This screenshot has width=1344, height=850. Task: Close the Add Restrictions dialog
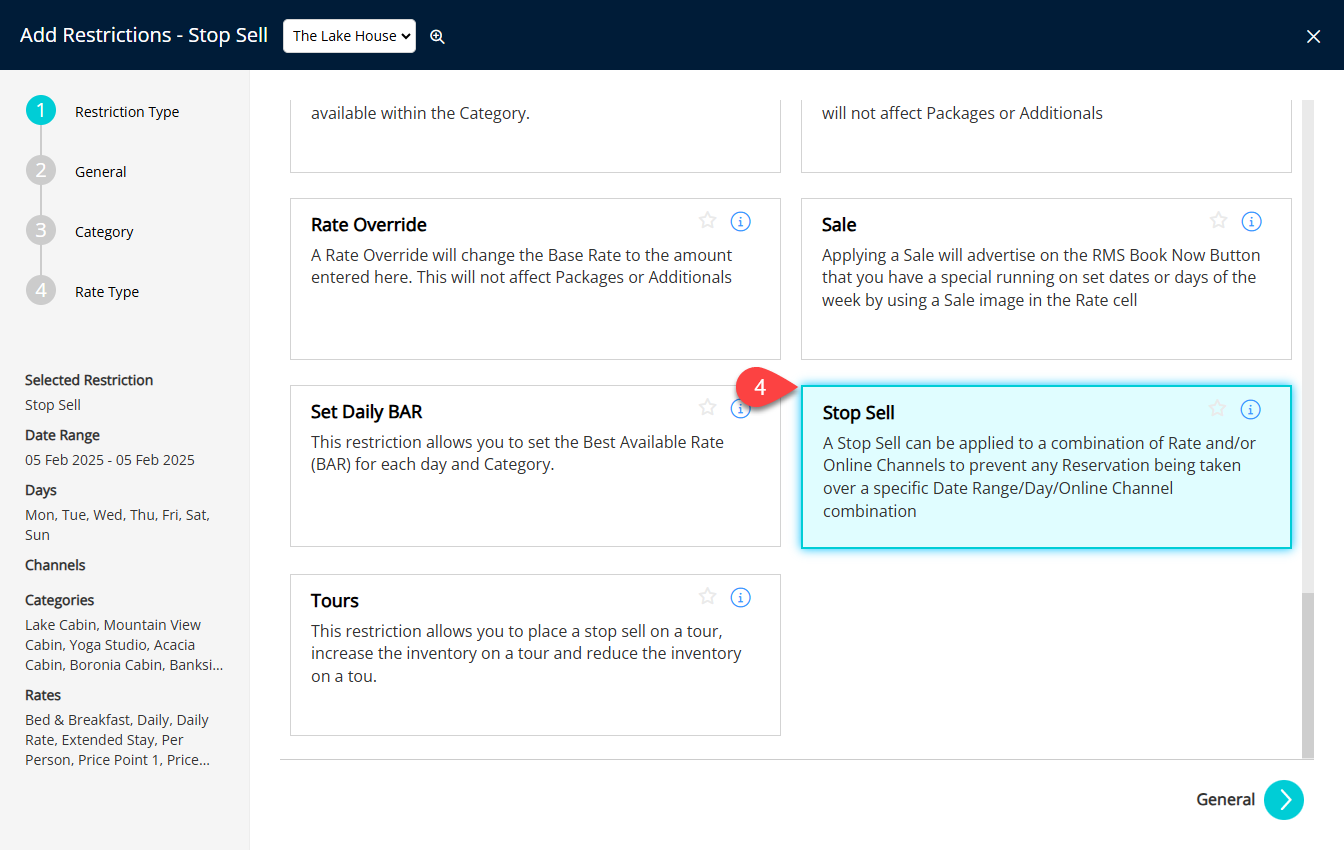1313,36
